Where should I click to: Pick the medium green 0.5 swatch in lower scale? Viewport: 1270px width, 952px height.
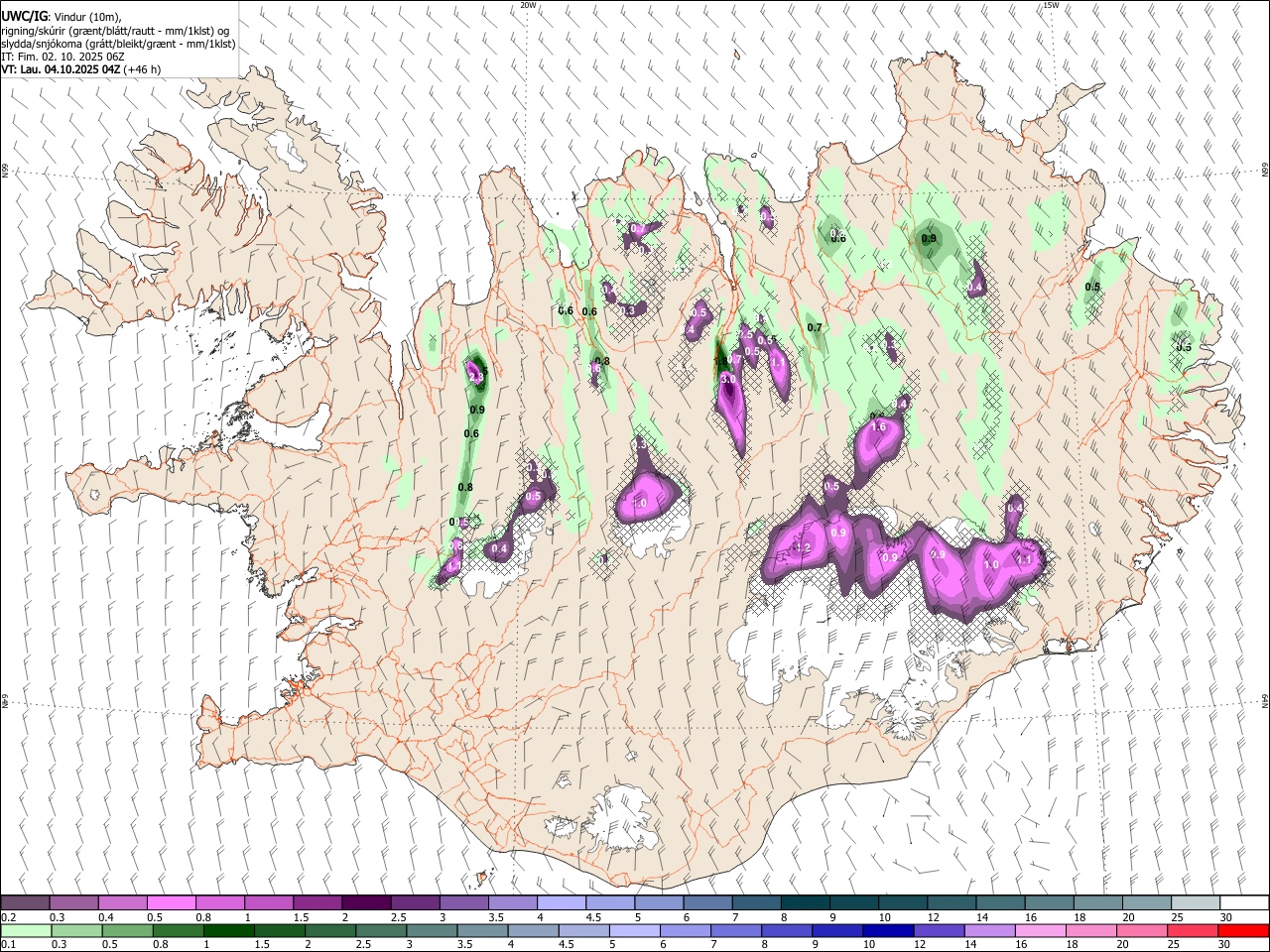pos(127,931)
